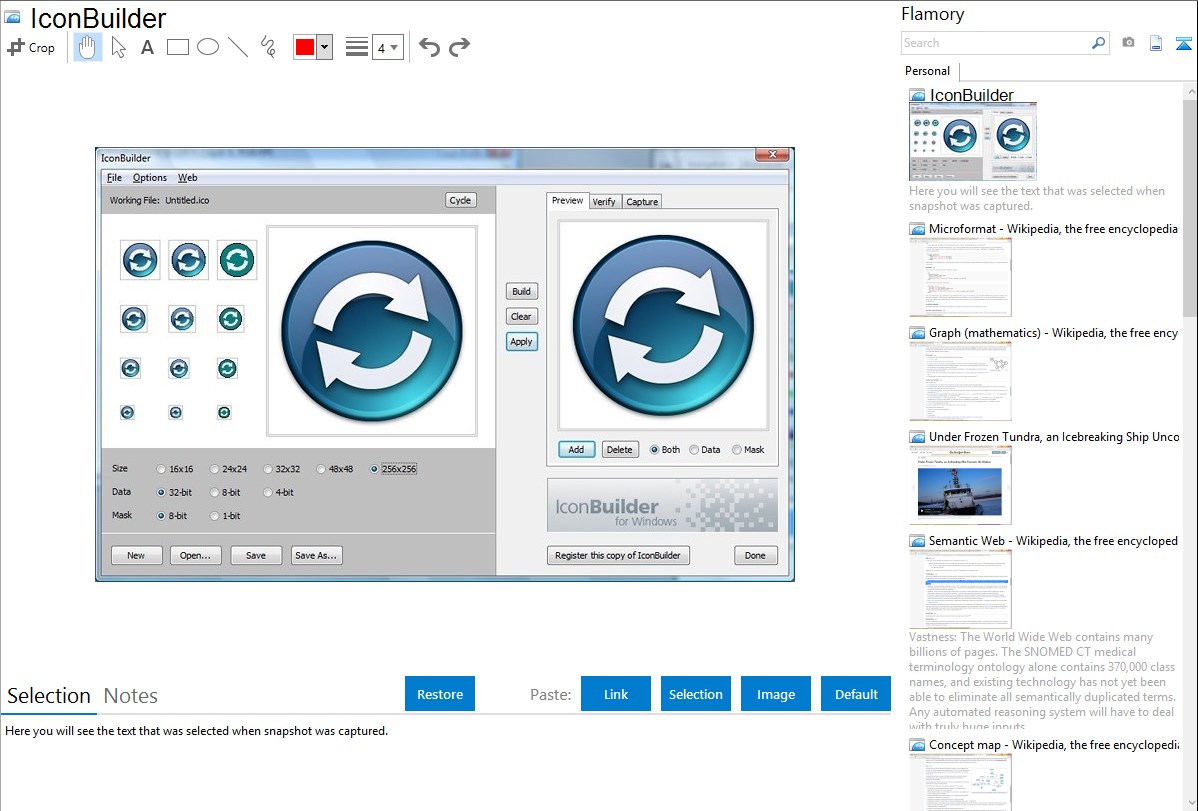1198x811 pixels.
Task: Click the Restore button
Action: [x=440, y=693]
